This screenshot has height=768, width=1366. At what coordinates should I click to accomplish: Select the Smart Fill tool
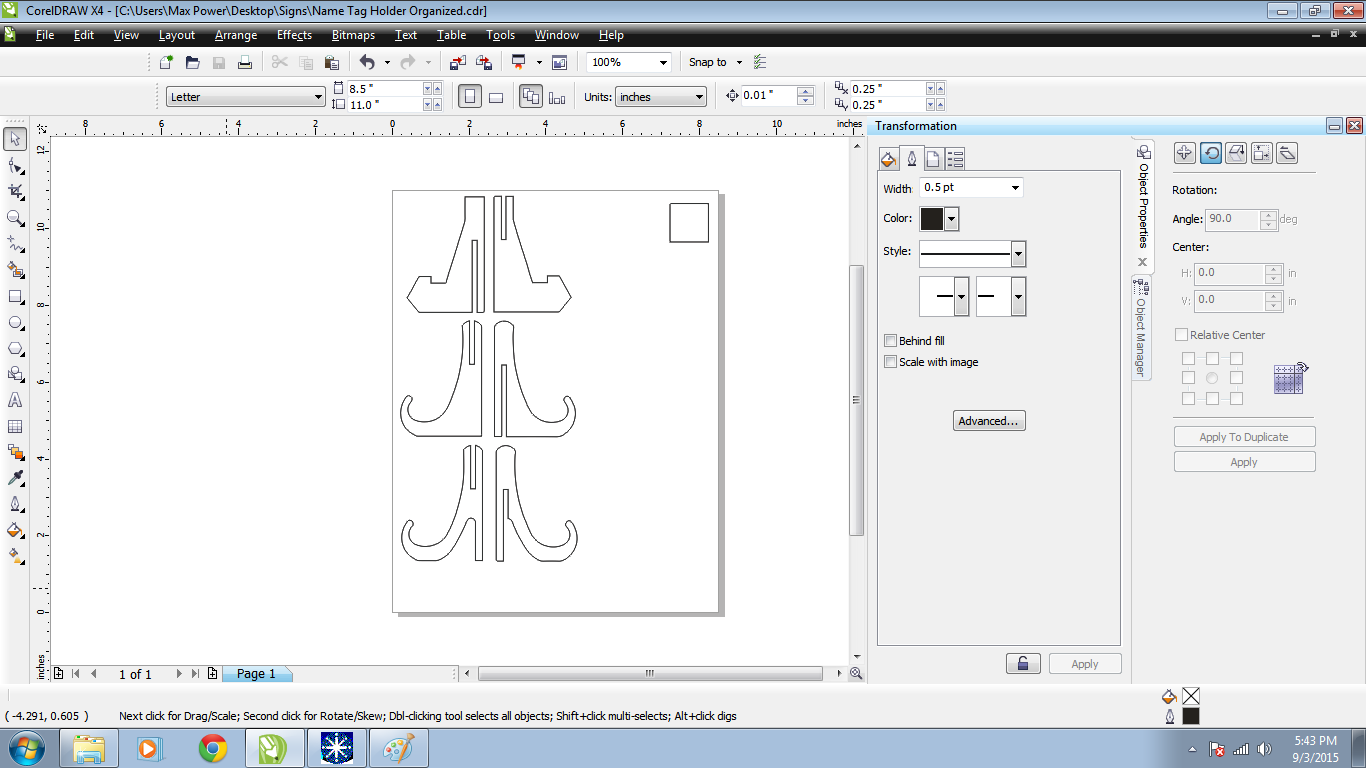coord(15,269)
